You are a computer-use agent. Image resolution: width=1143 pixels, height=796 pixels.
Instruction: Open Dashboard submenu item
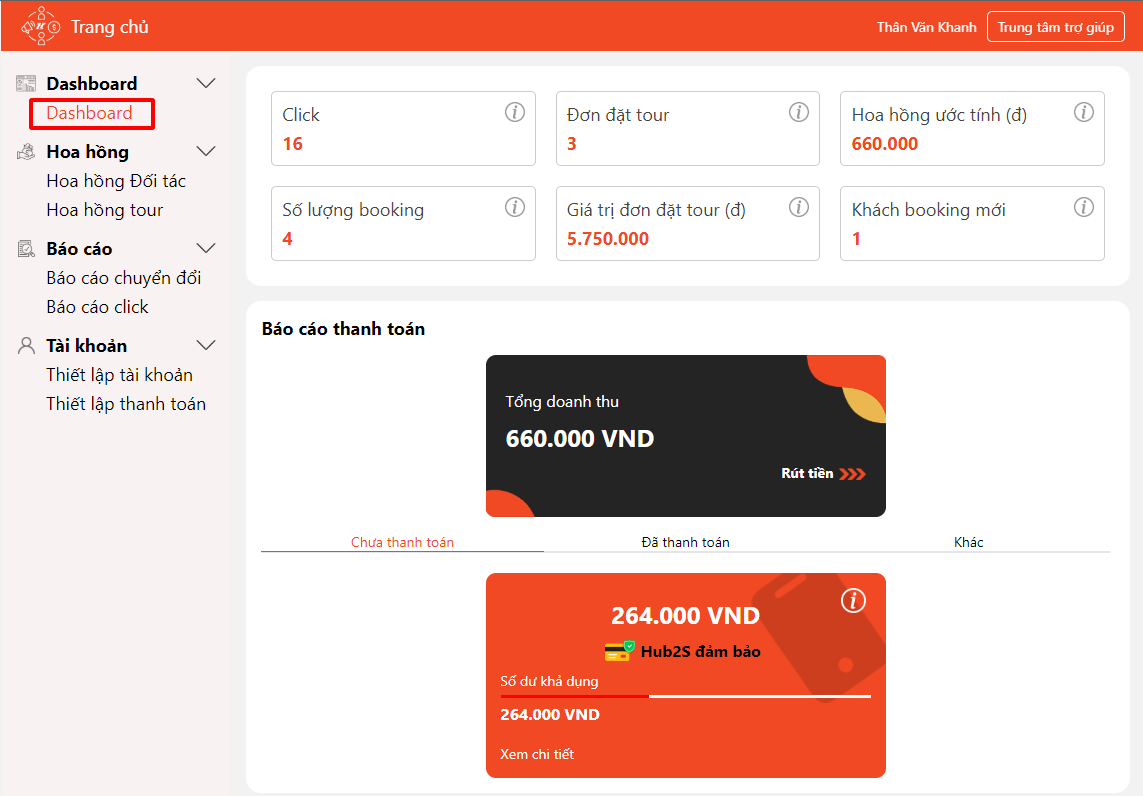coord(90,113)
